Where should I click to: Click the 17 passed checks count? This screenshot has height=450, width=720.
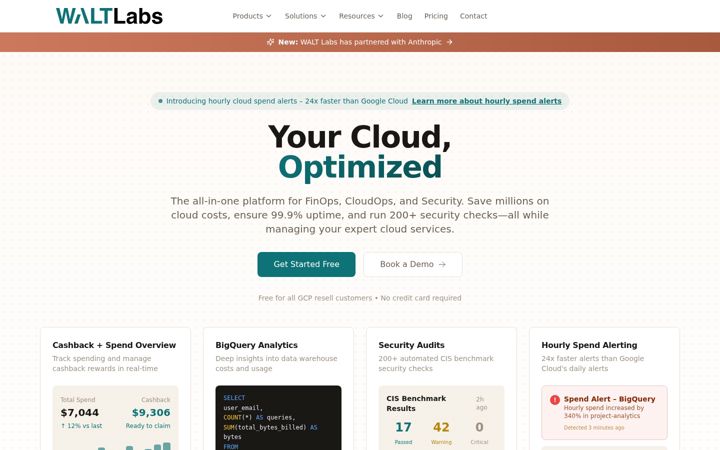click(x=403, y=427)
